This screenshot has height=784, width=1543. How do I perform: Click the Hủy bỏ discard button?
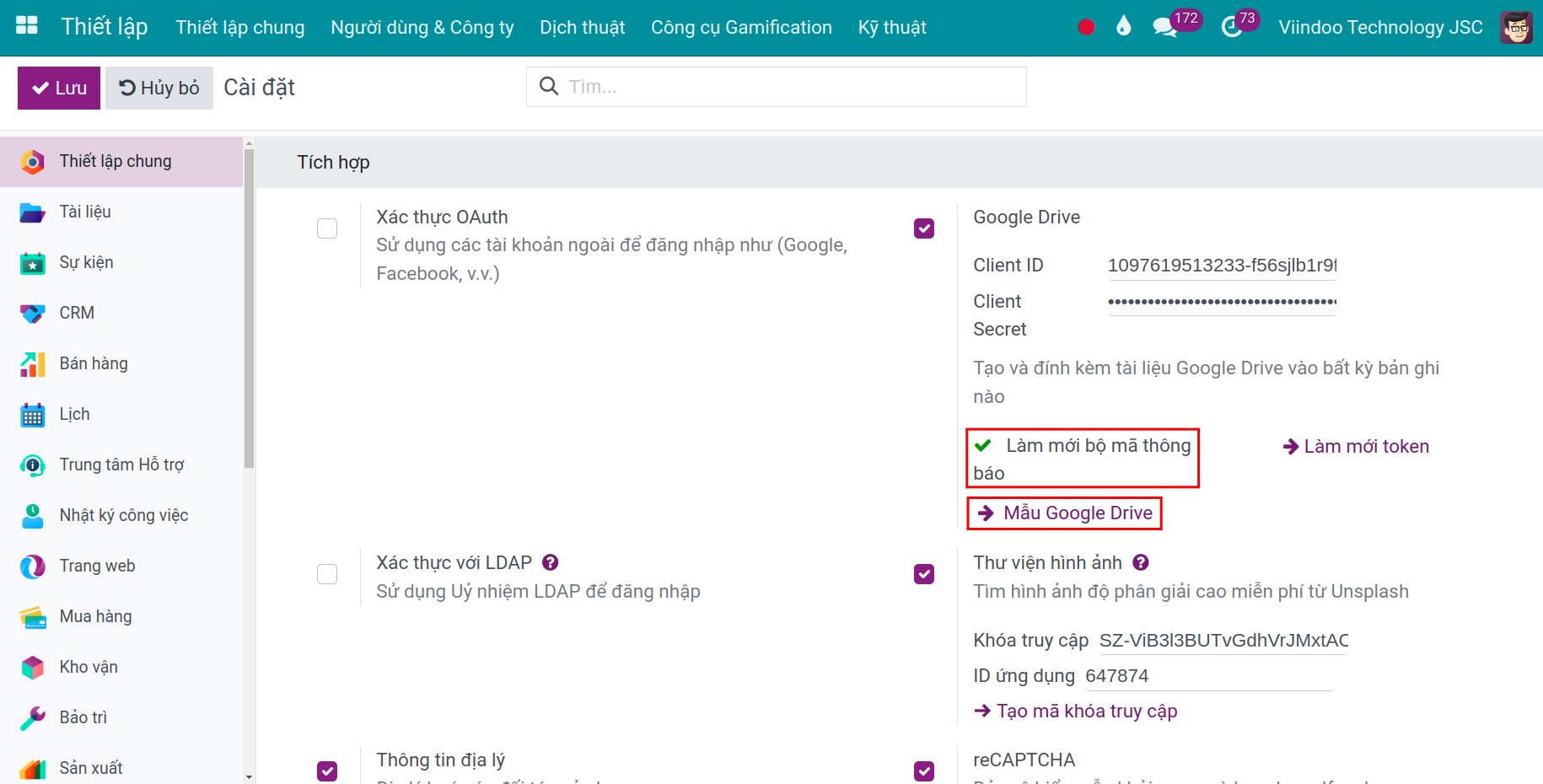coord(159,88)
